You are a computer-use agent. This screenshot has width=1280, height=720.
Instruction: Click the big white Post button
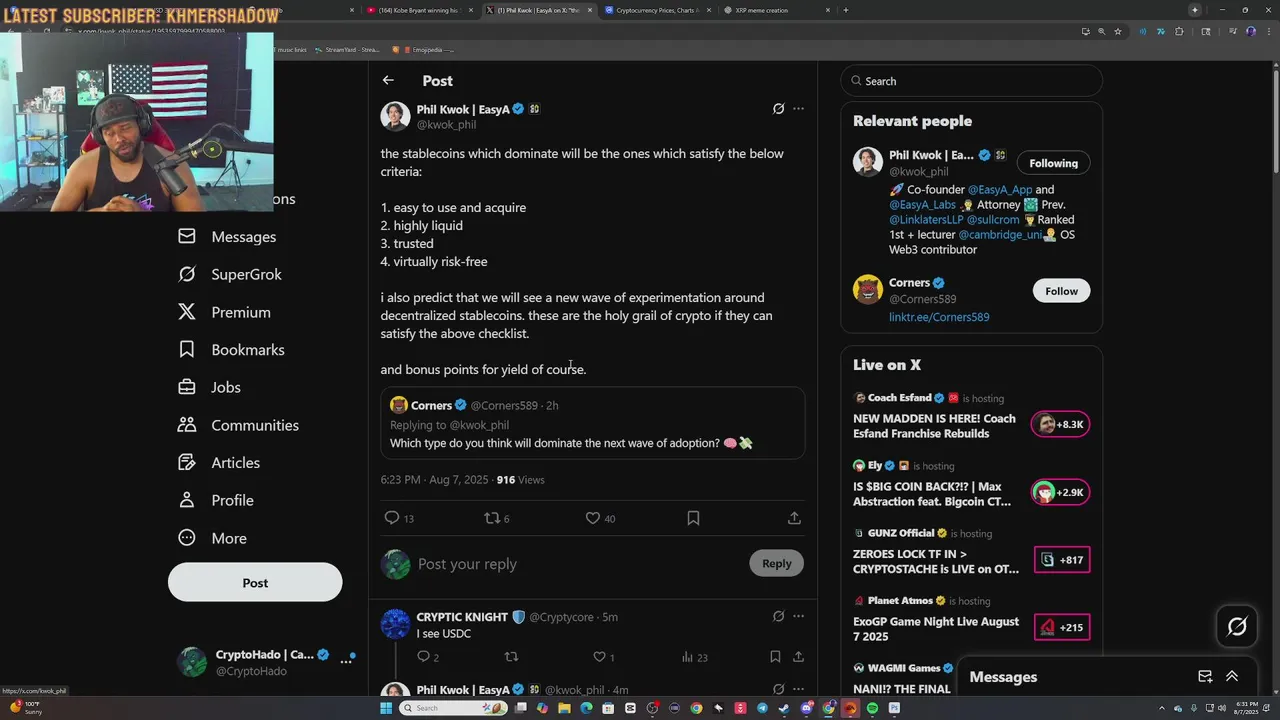coord(255,583)
